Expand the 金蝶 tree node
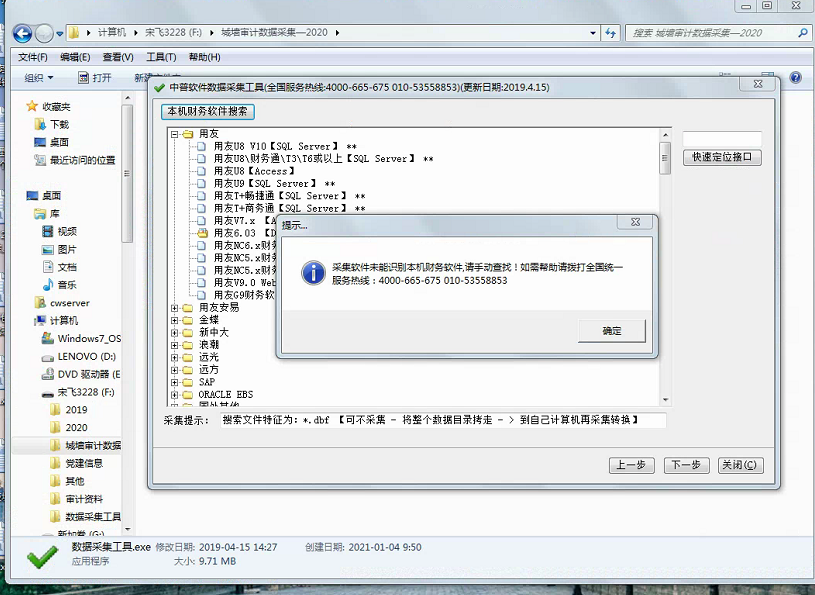Image resolution: width=815 pixels, height=595 pixels. coord(175,320)
